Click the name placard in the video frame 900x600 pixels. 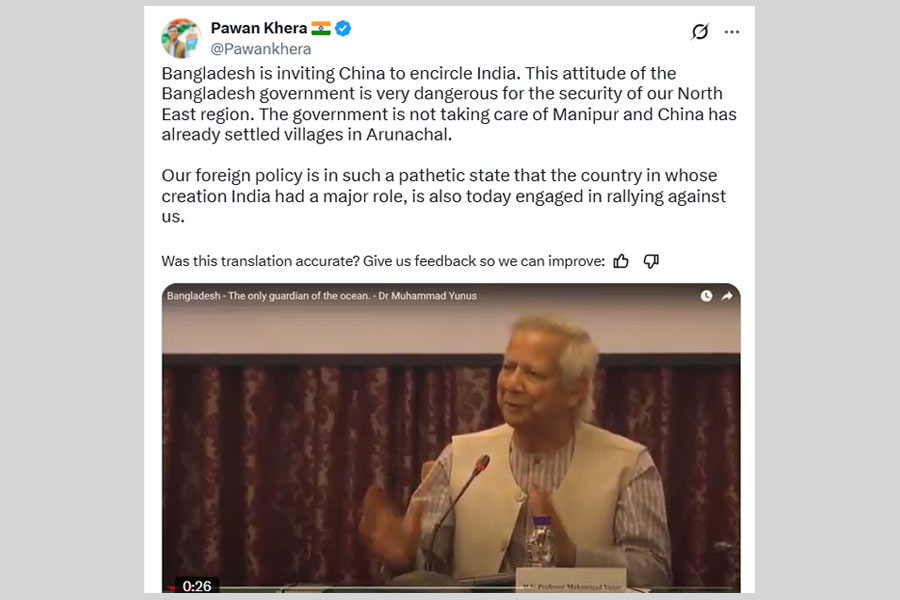tap(571, 580)
